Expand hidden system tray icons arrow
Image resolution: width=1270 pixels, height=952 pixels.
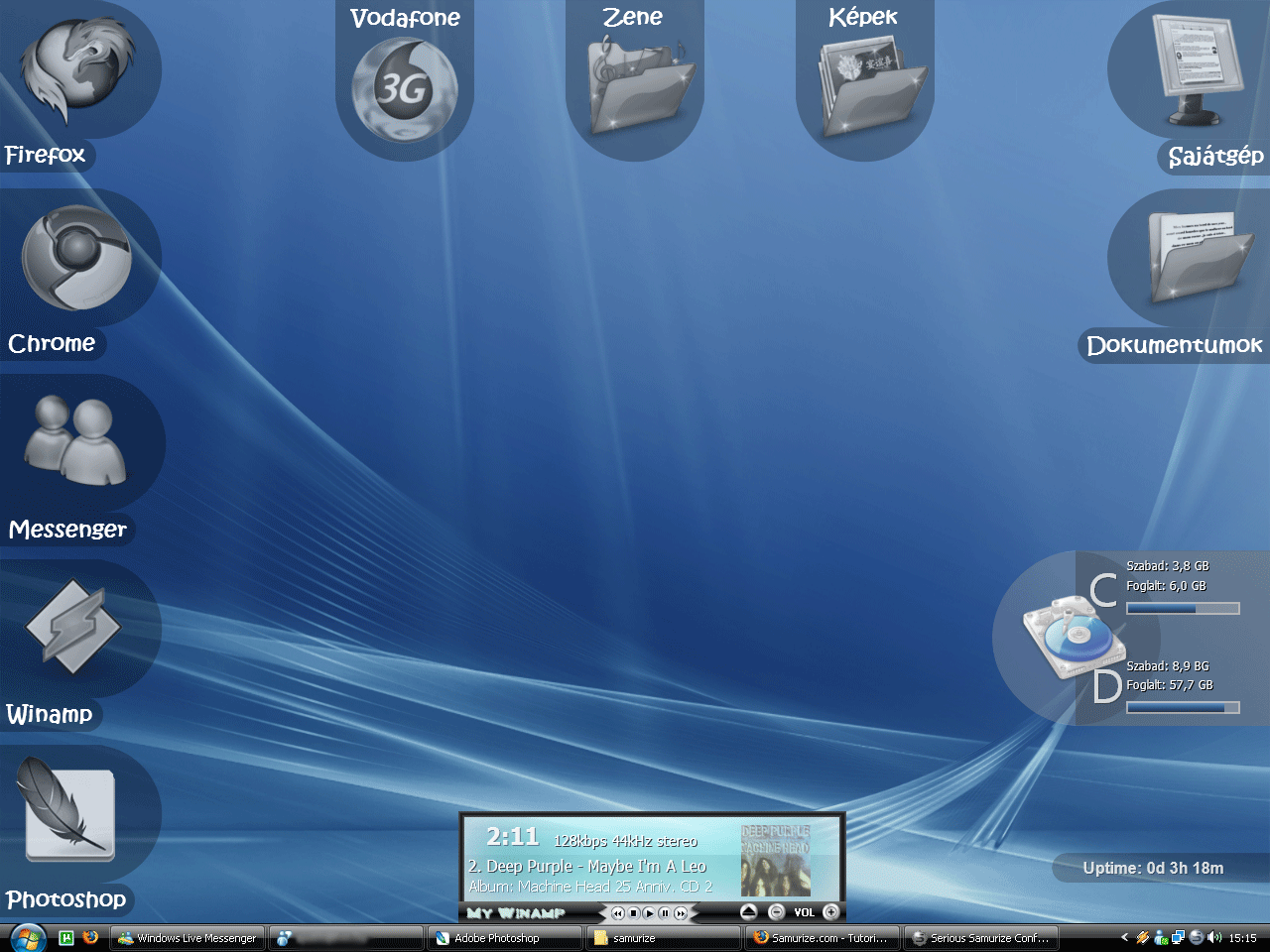pyautogui.click(x=1124, y=938)
